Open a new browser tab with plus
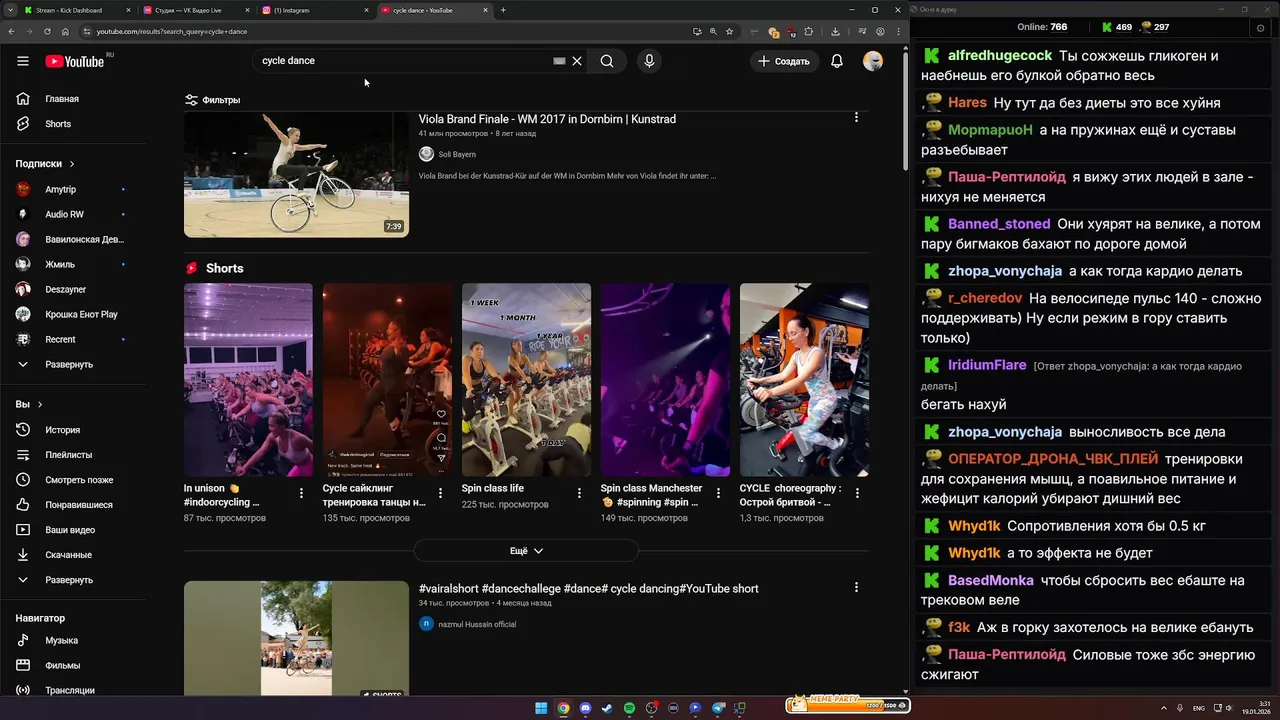The width and height of the screenshot is (1280, 720). click(503, 10)
